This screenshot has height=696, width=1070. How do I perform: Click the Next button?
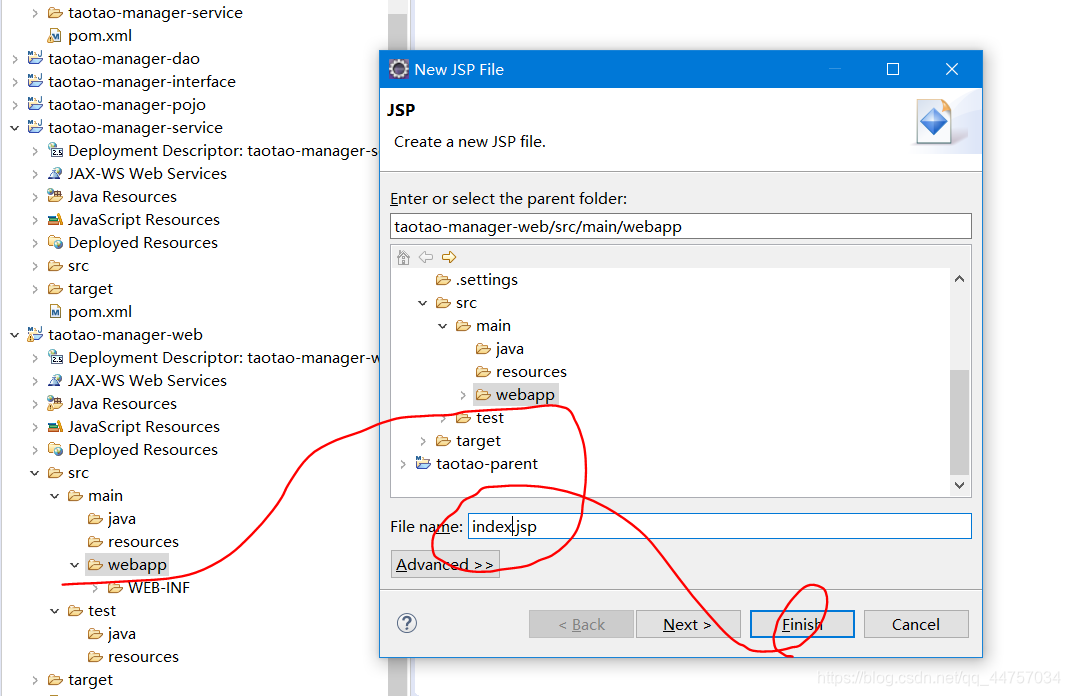pos(688,624)
